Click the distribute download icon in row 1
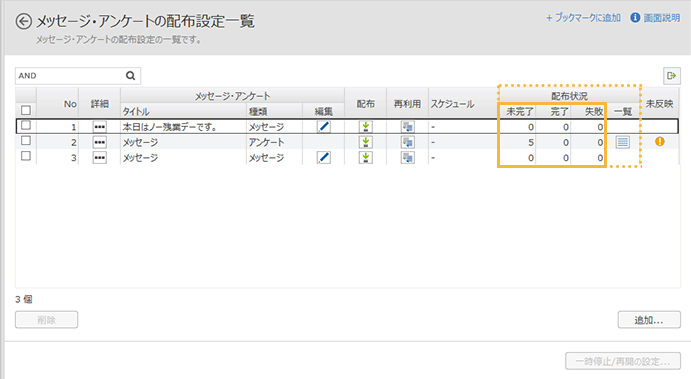The height and width of the screenshot is (379, 691). [x=365, y=127]
